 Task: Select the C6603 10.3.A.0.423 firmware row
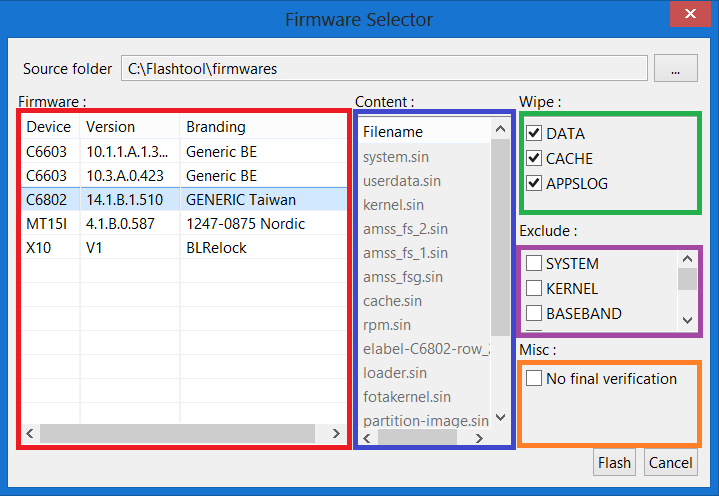[184, 176]
